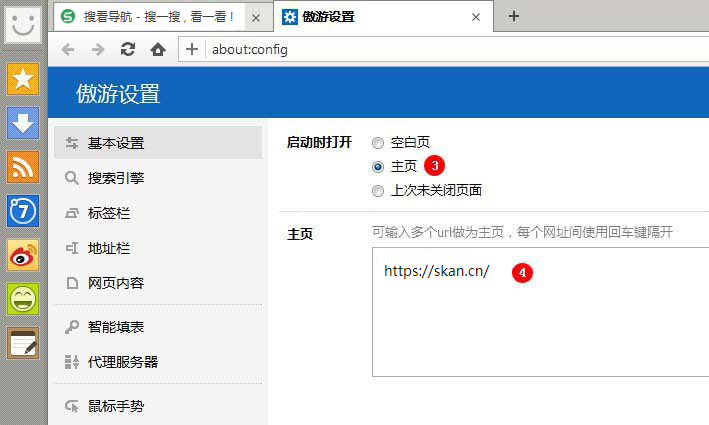Open the notepad sidebar icon

[x=23, y=343]
